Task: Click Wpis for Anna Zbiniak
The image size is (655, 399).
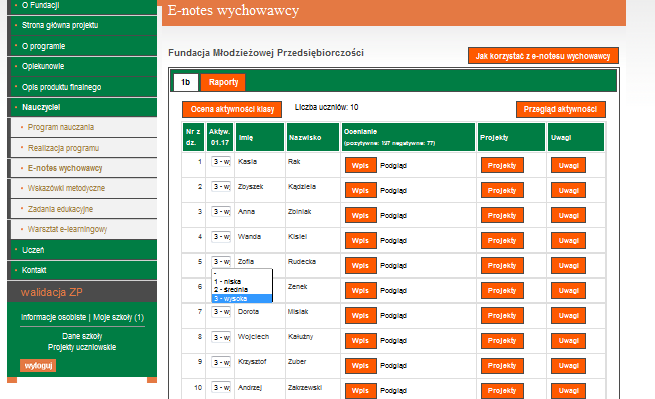Action: [361, 216]
